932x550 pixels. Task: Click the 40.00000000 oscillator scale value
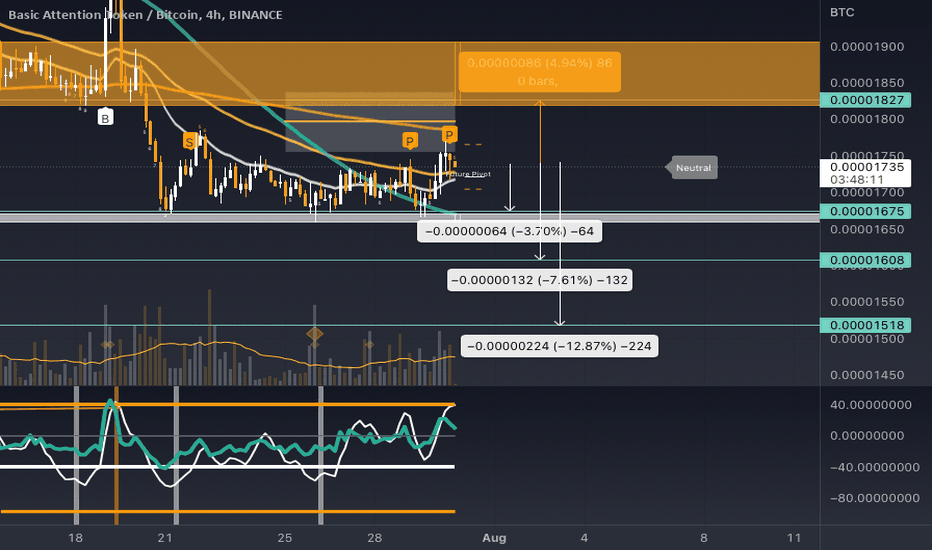(871, 405)
